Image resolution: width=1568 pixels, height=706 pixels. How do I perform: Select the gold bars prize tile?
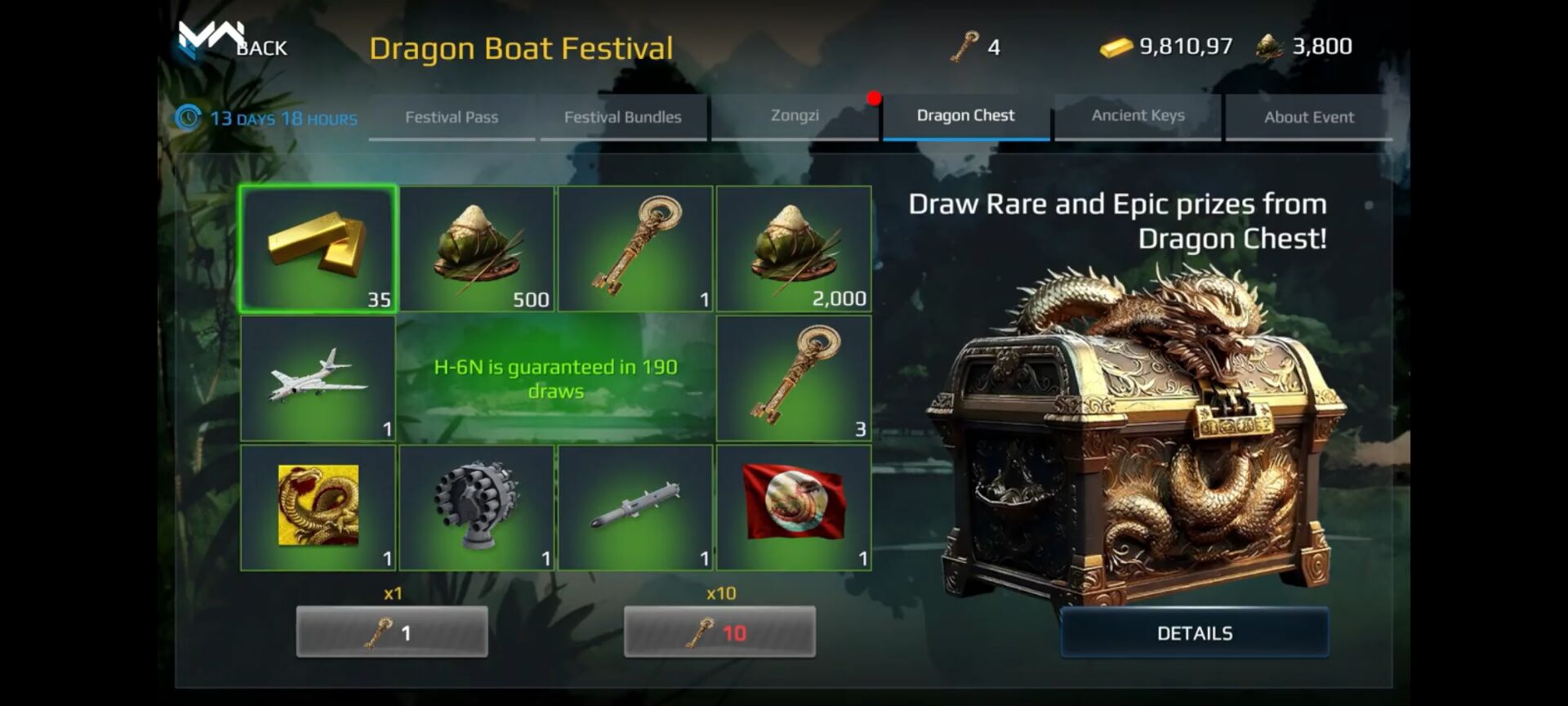pyautogui.click(x=318, y=248)
